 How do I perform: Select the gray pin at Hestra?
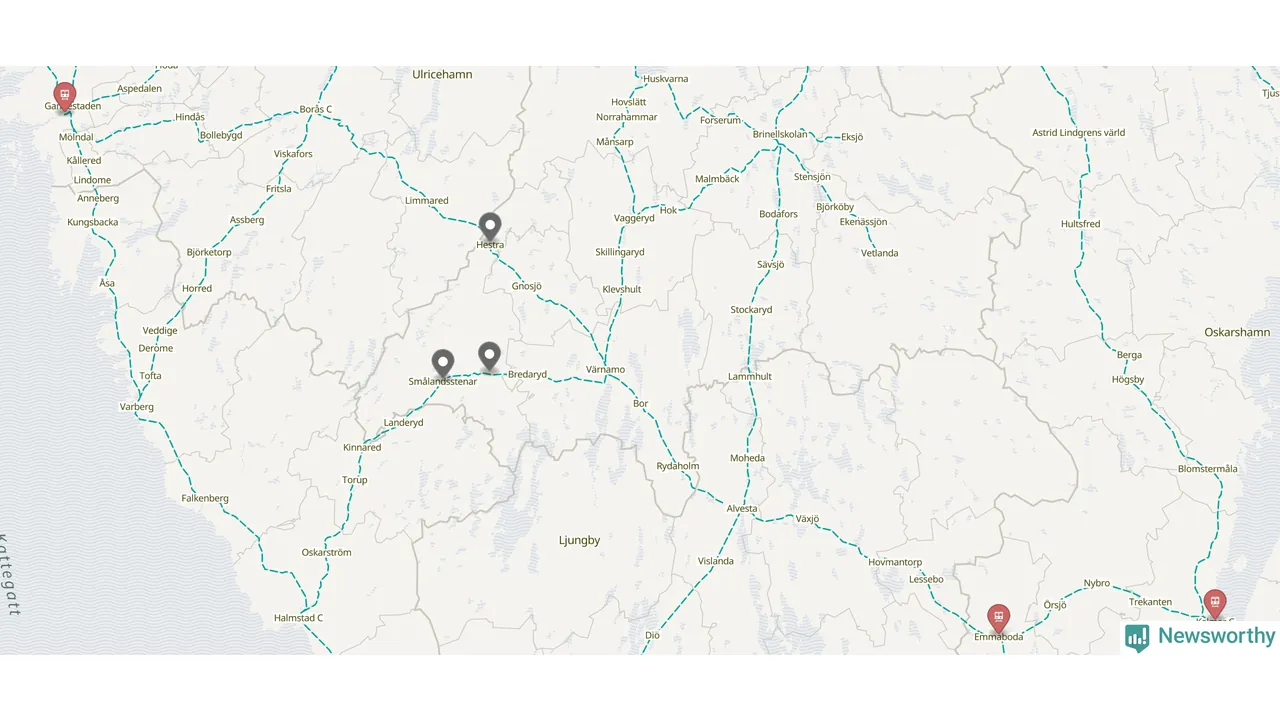[x=490, y=227]
